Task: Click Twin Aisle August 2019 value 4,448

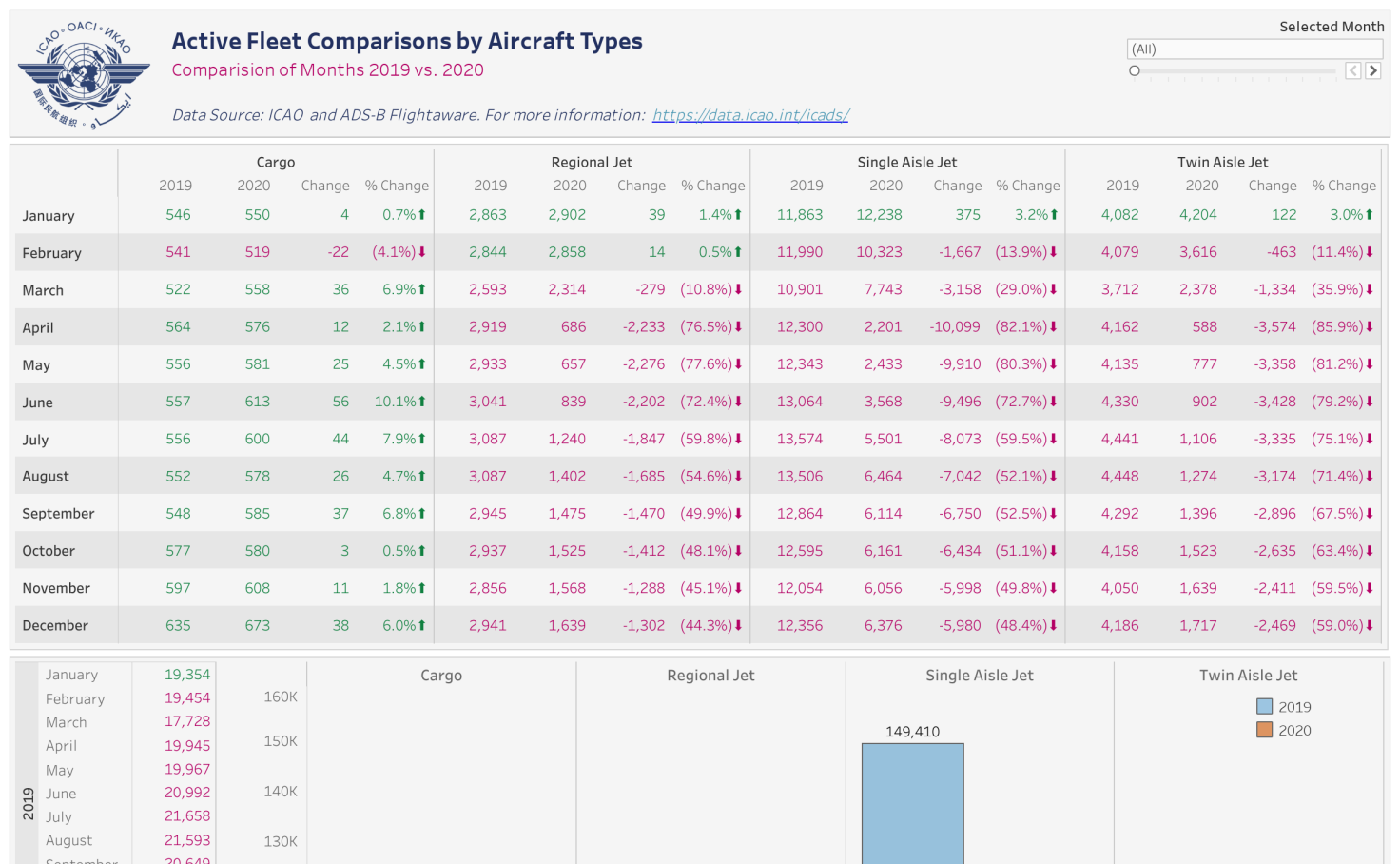Action: [1120, 476]
